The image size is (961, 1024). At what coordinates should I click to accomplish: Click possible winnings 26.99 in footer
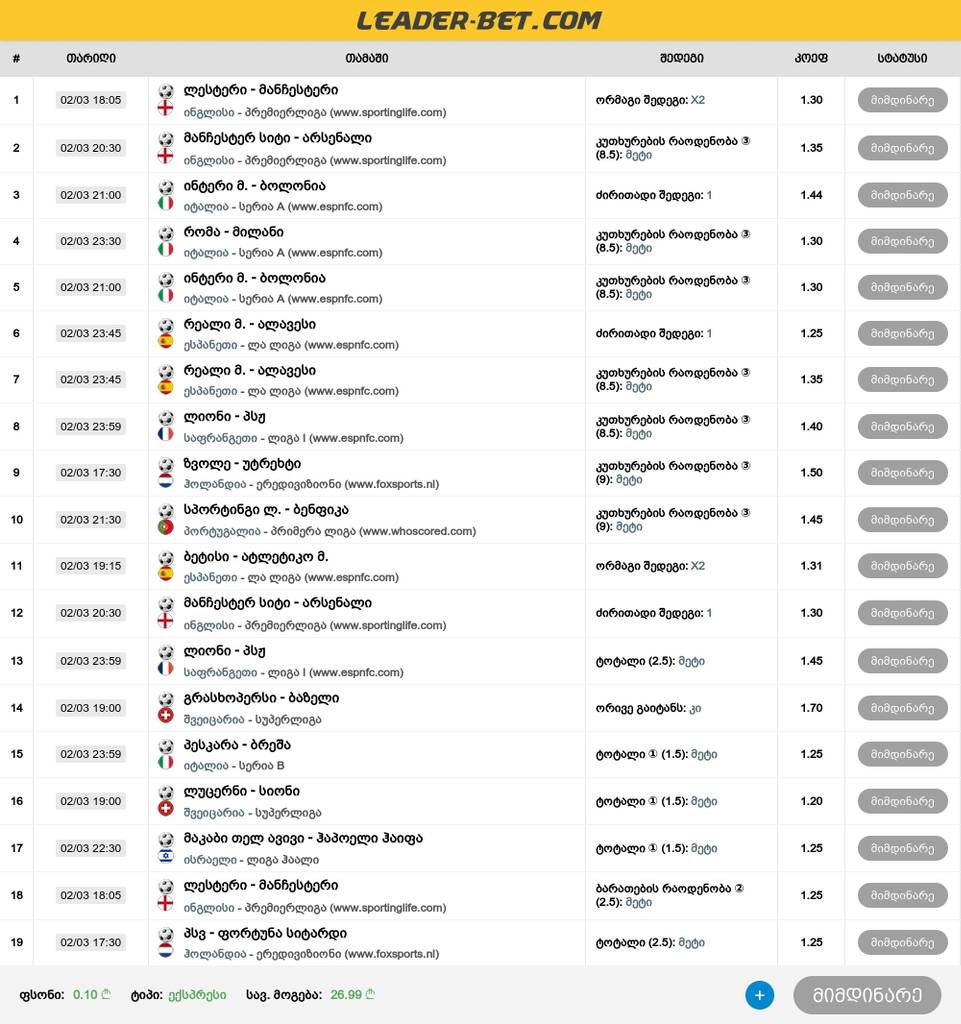353,995
